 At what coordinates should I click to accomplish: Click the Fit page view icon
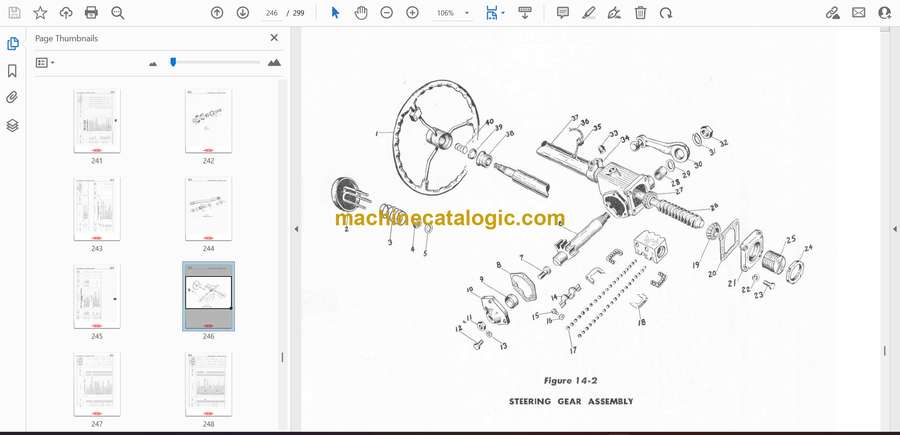pos(491,13)
